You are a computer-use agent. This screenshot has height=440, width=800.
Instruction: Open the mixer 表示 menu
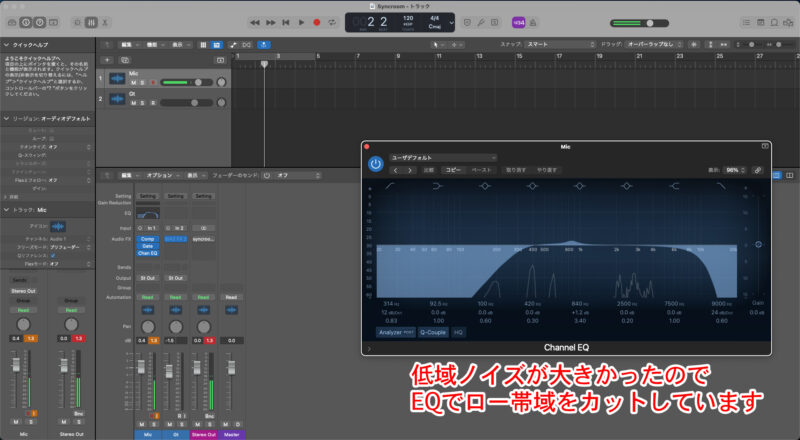pyautogui.click(x=195, y=175)
